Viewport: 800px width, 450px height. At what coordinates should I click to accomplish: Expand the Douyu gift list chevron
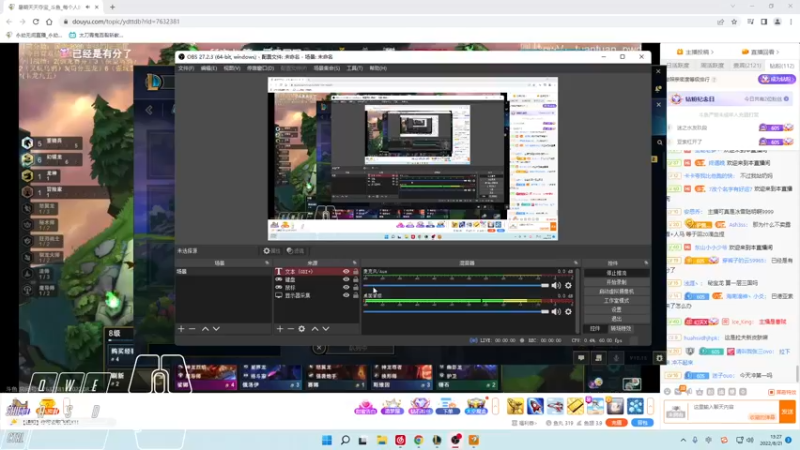651,406
